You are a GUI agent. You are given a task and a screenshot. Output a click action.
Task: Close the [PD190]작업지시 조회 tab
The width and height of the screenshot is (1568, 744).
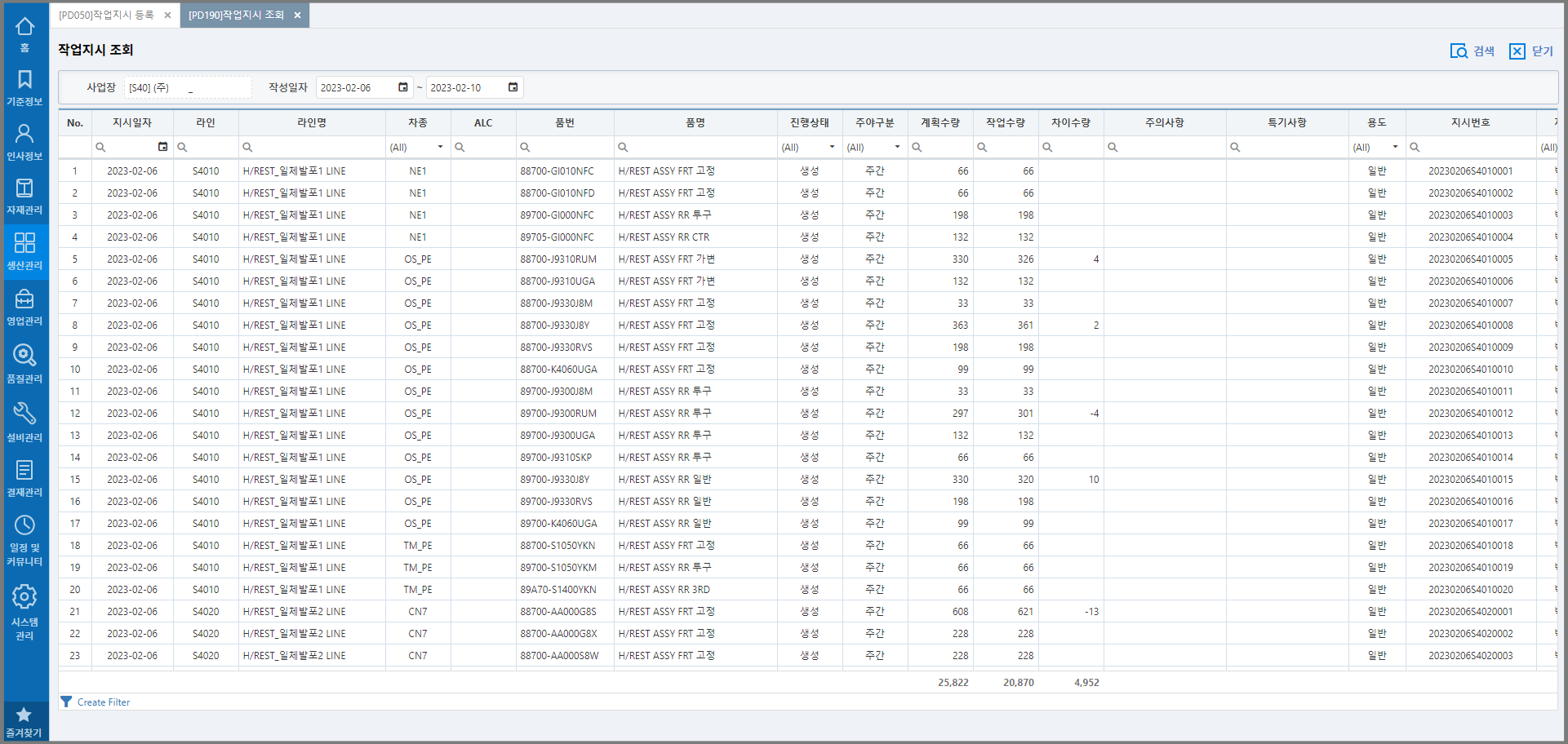[297, 15]
